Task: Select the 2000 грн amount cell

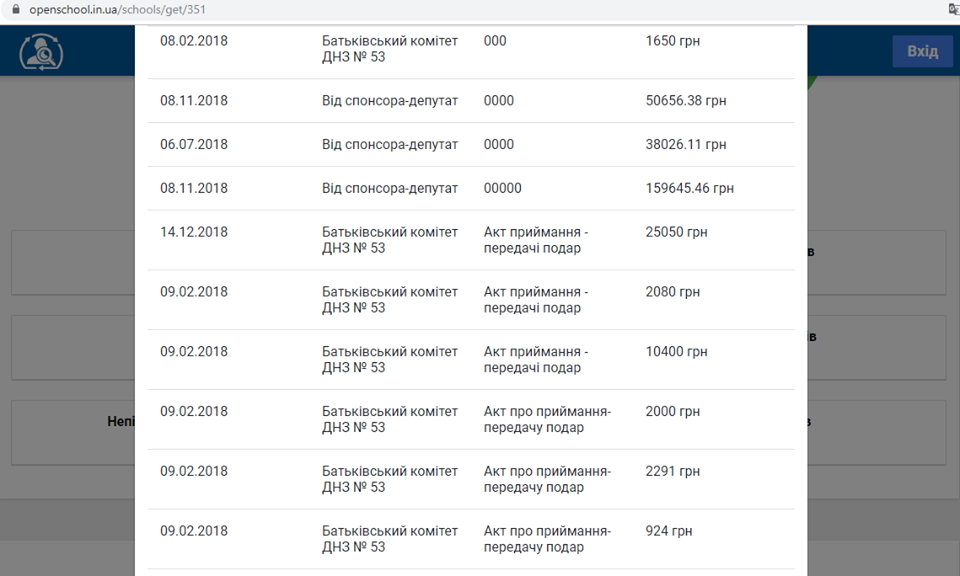Action: (673, 412)
